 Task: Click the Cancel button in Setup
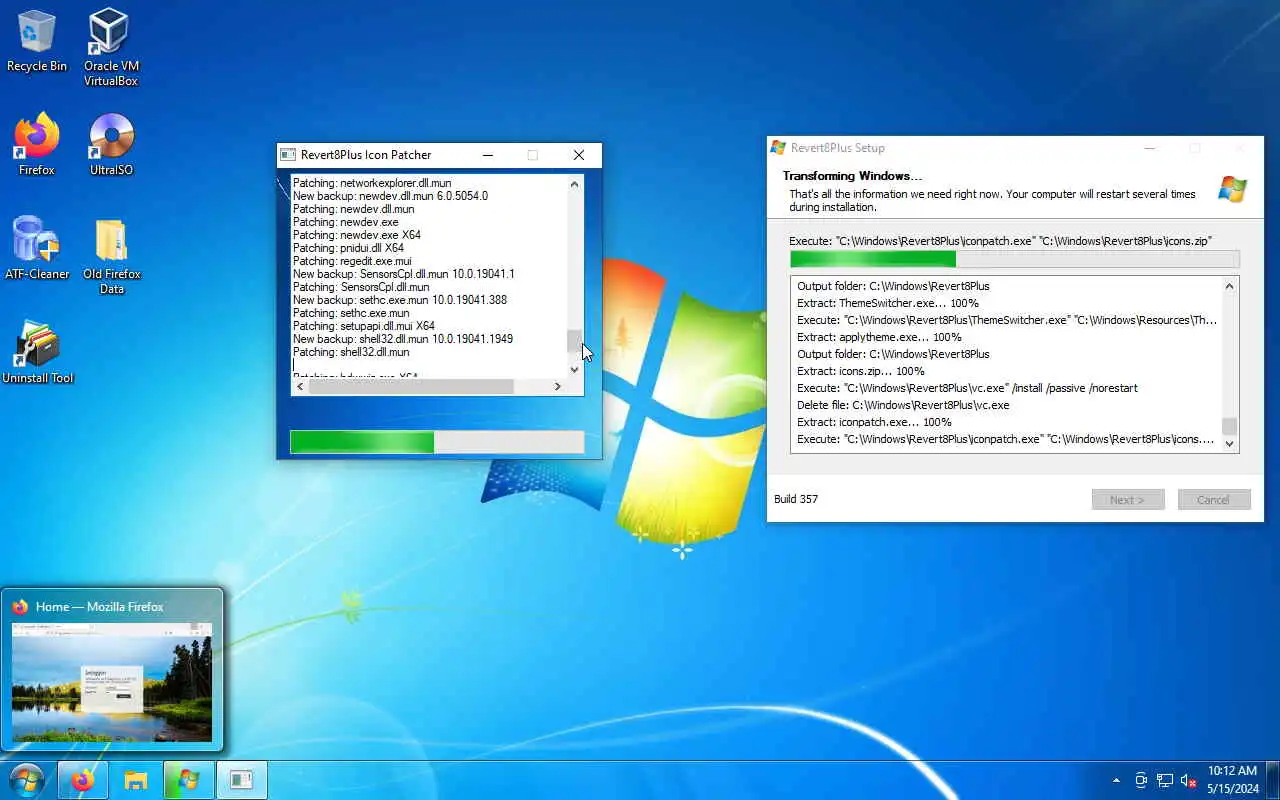click(x=1214, y=500)
